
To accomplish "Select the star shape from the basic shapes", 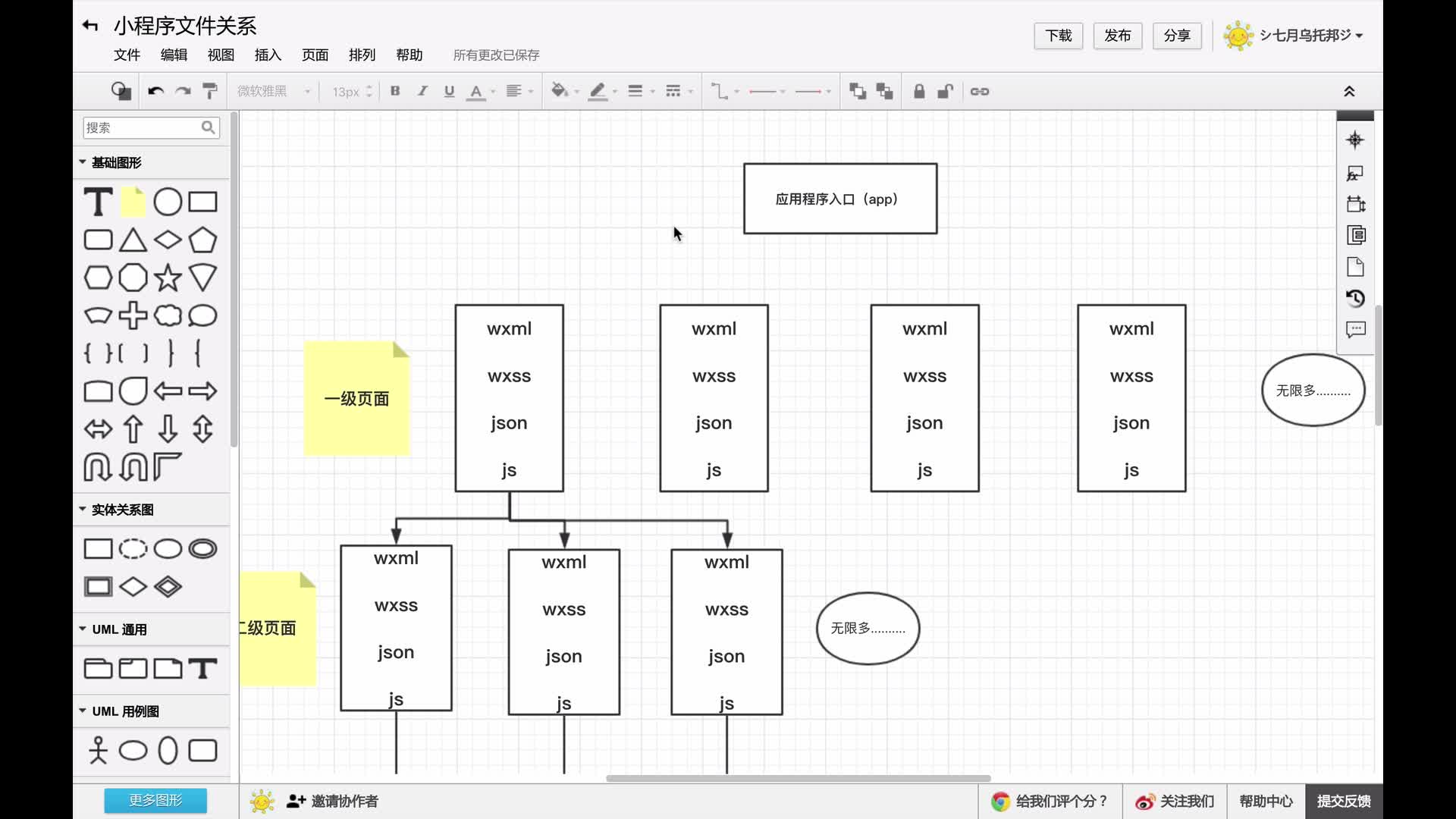I will click(x=168, y=278).
